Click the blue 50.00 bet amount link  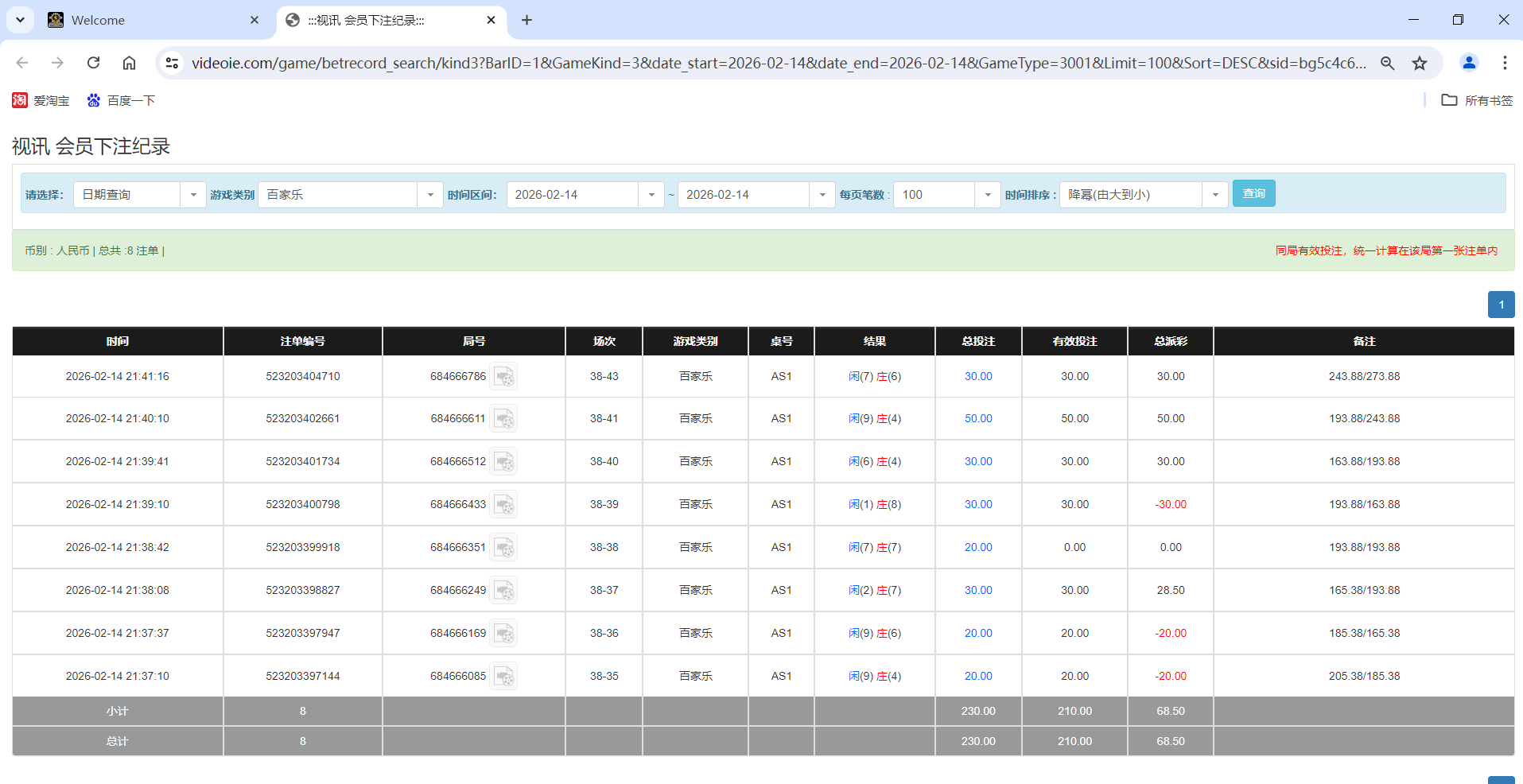tap(977, 418)
